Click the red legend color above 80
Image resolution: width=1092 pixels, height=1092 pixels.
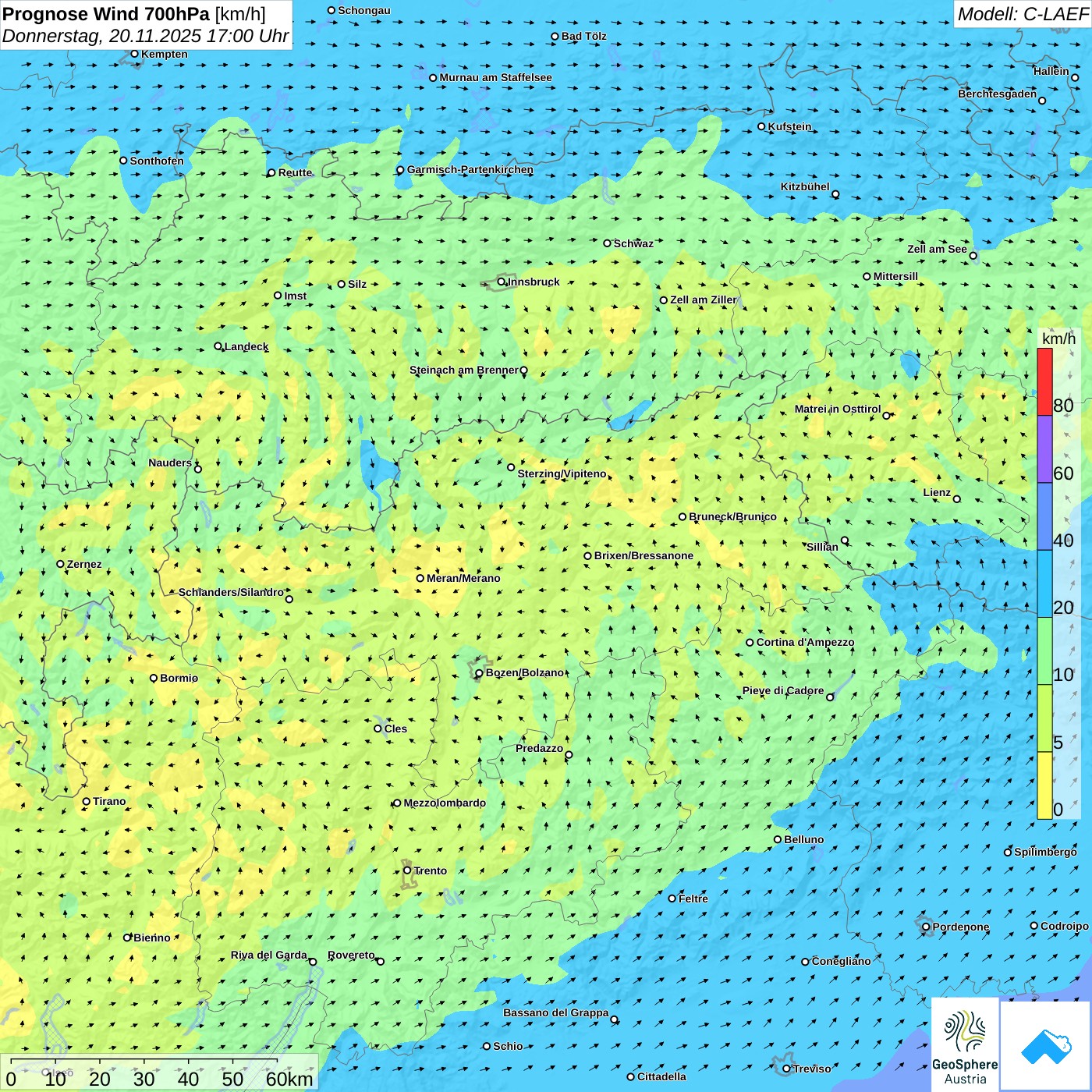click(x=1044, y=381)
